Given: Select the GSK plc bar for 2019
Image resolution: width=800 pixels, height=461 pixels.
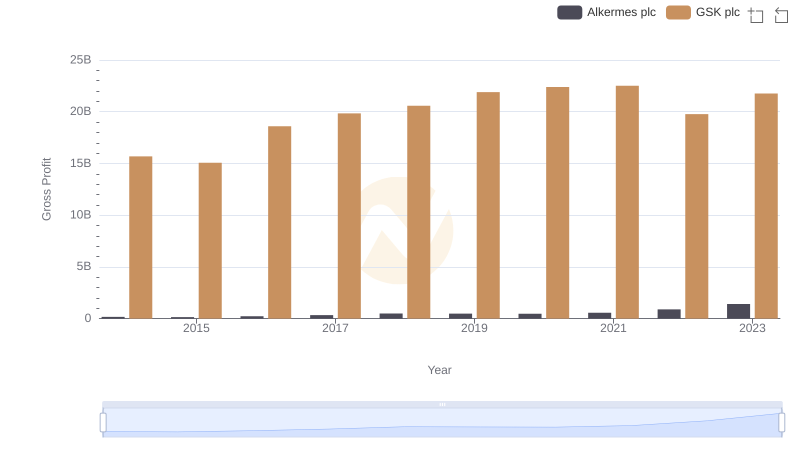Looking at the screenshot, I should pos(488,206).
